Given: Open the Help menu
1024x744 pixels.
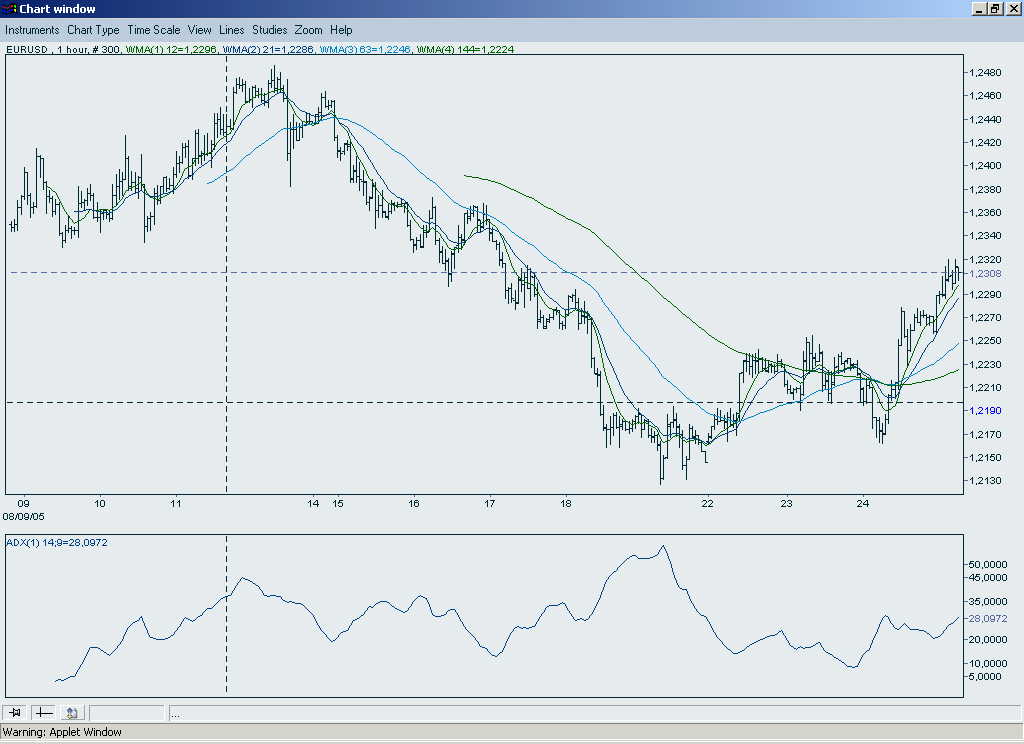Looking at the screenshot, I should click(341, 30).
